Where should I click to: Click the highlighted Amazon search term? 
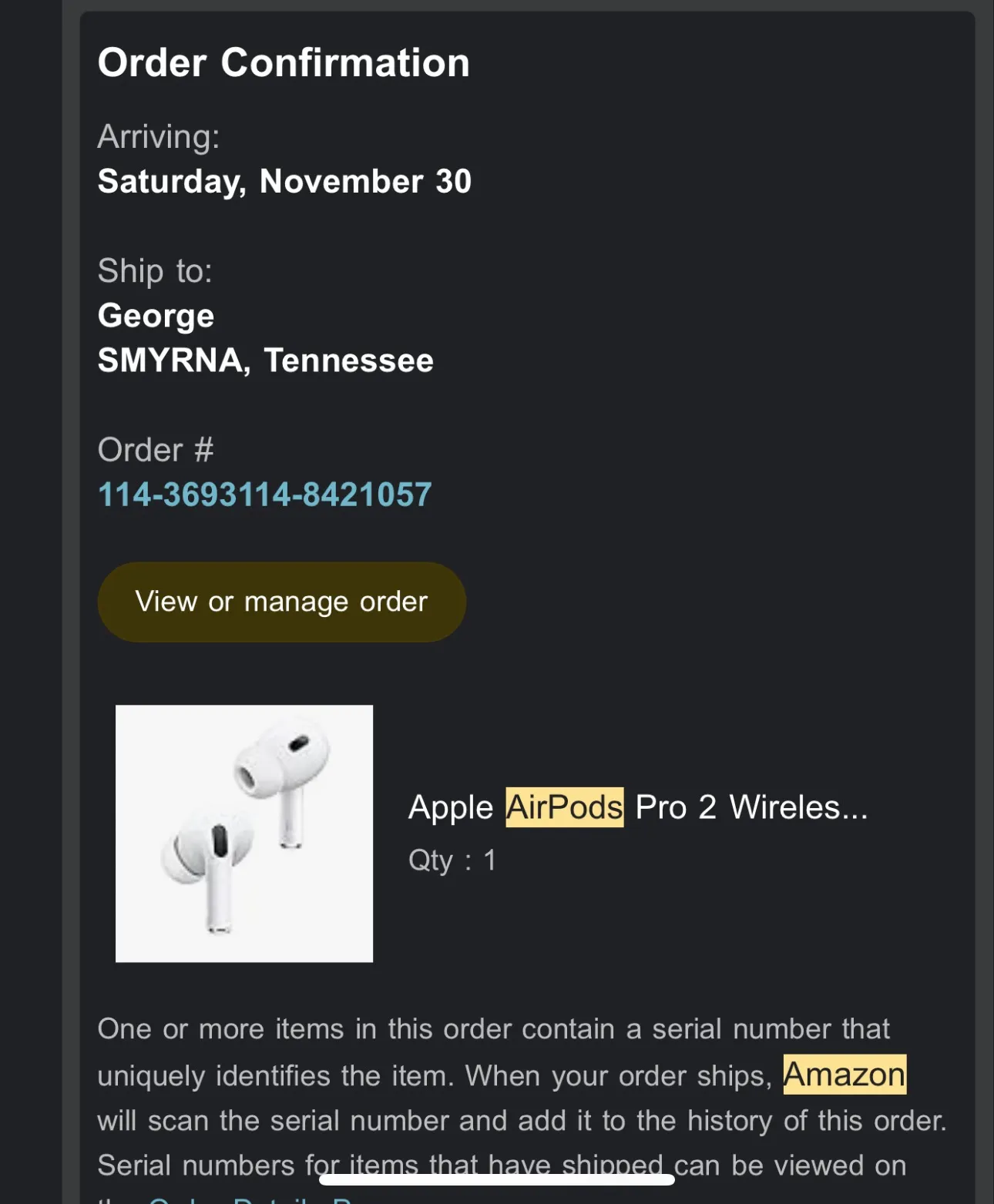(x=842, y=1075)
